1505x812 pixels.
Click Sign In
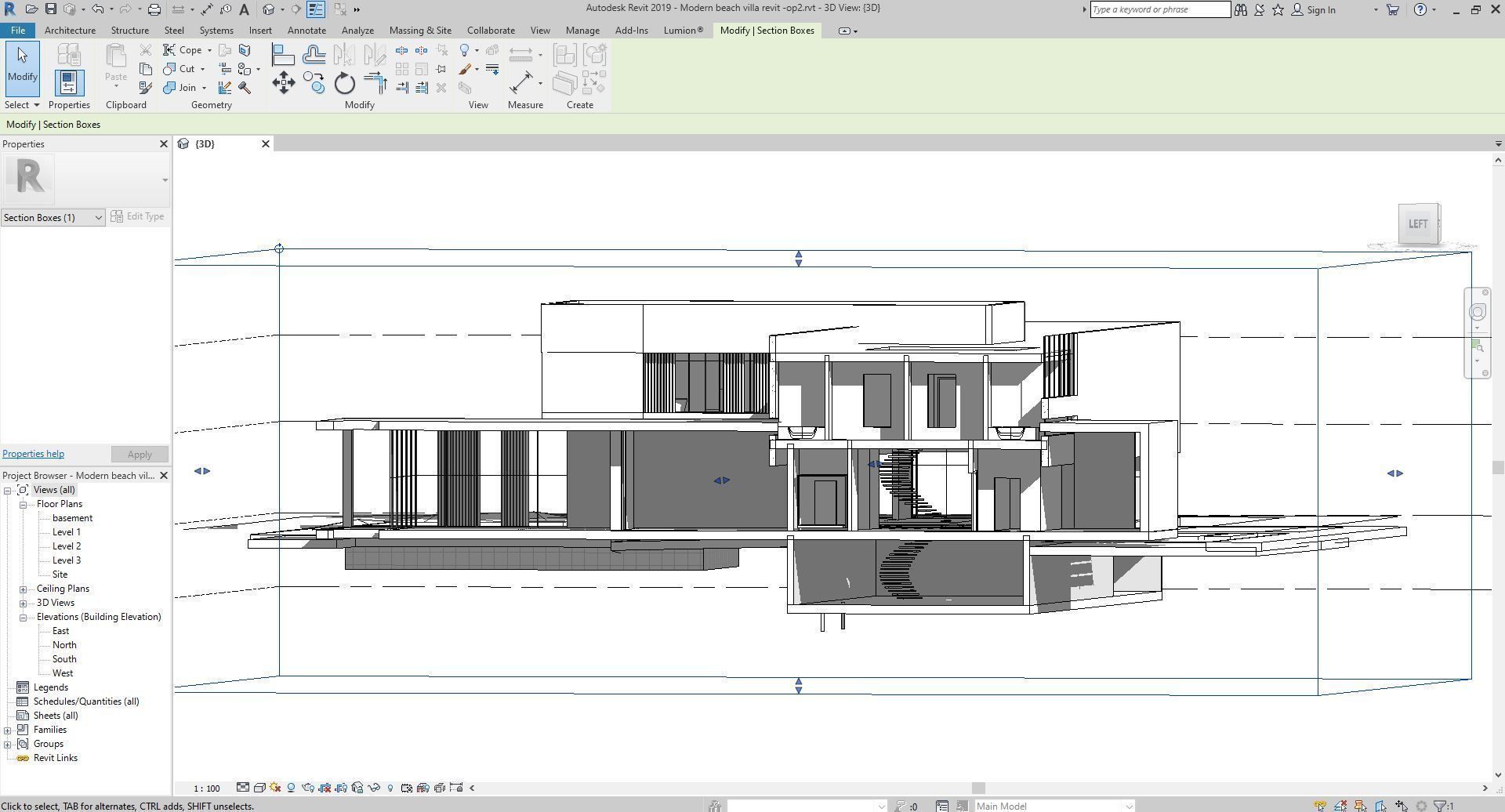tap(1321, 9)
